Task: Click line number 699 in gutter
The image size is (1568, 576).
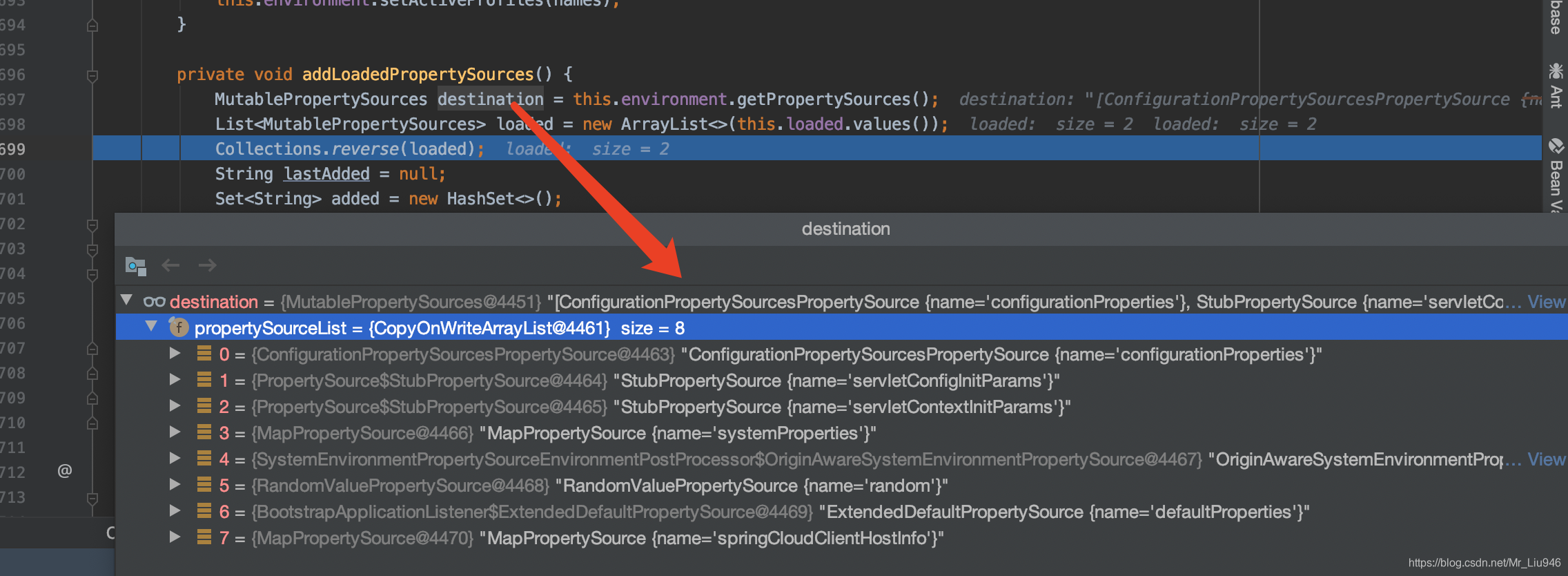Action: [x=13, y=149]
